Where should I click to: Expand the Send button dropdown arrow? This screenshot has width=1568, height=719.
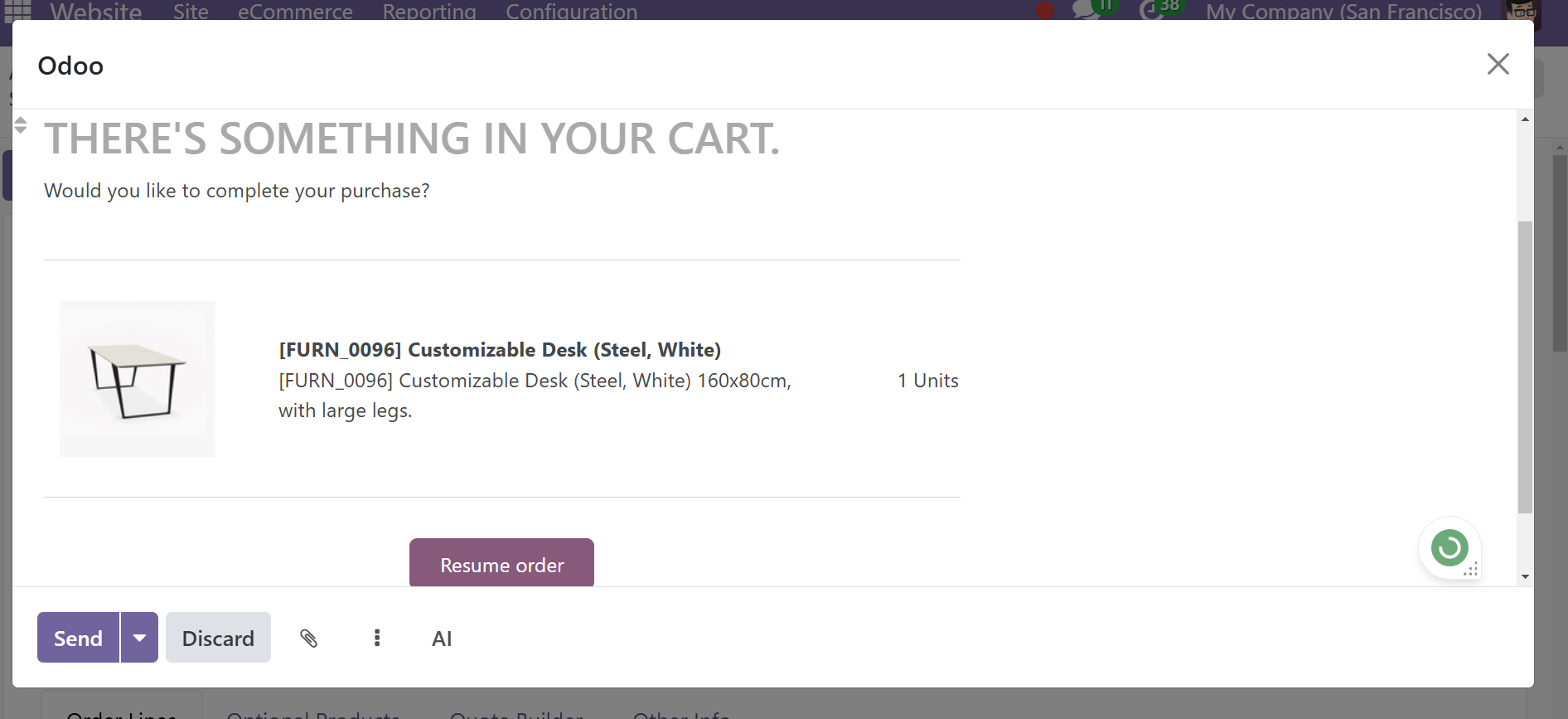(x=139, y=638)
